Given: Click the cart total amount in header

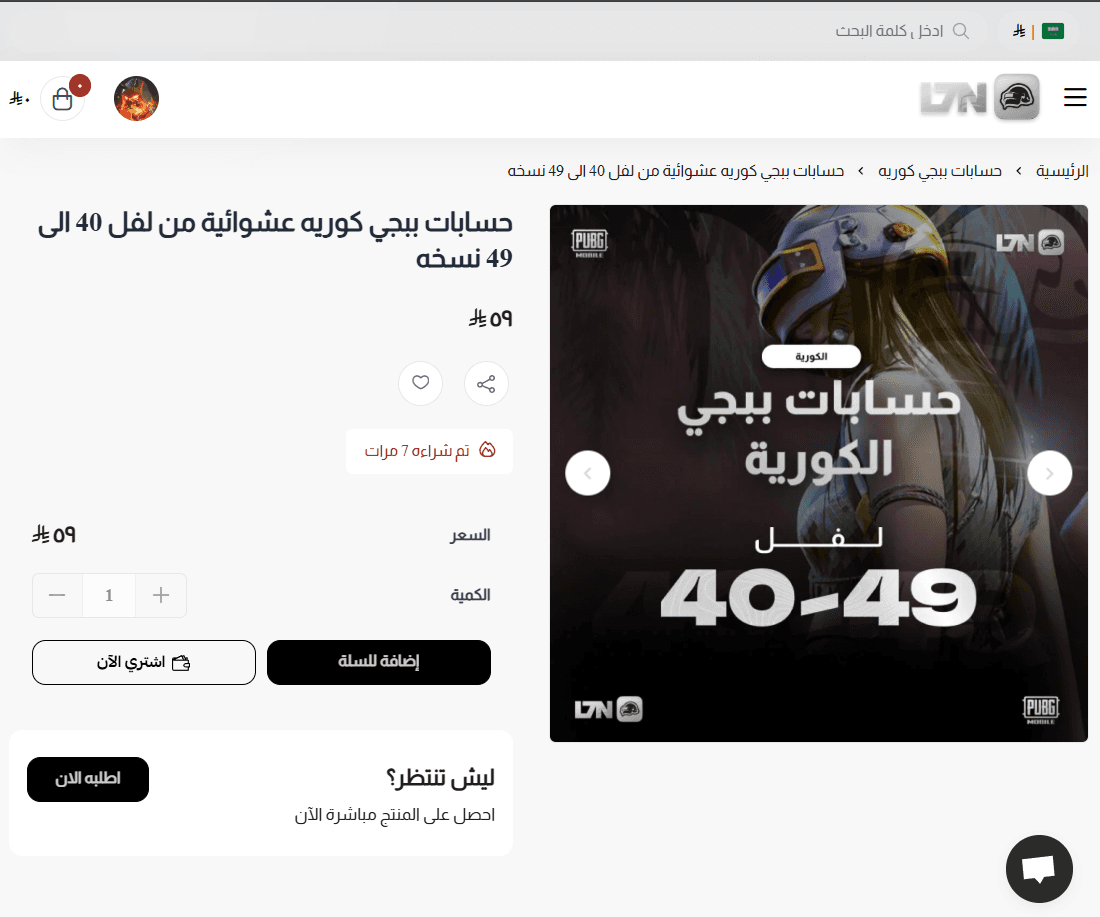Looking at the screenshot, I should [x=19, y=99].
